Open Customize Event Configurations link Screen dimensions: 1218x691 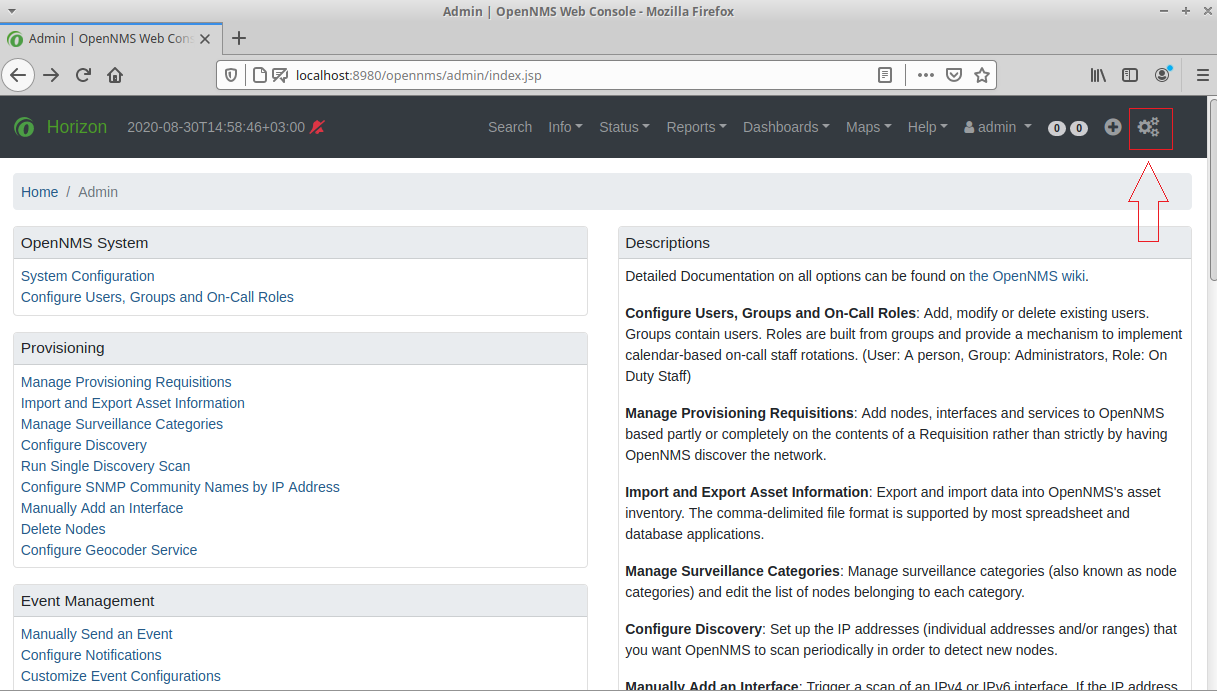click(121, 676)
